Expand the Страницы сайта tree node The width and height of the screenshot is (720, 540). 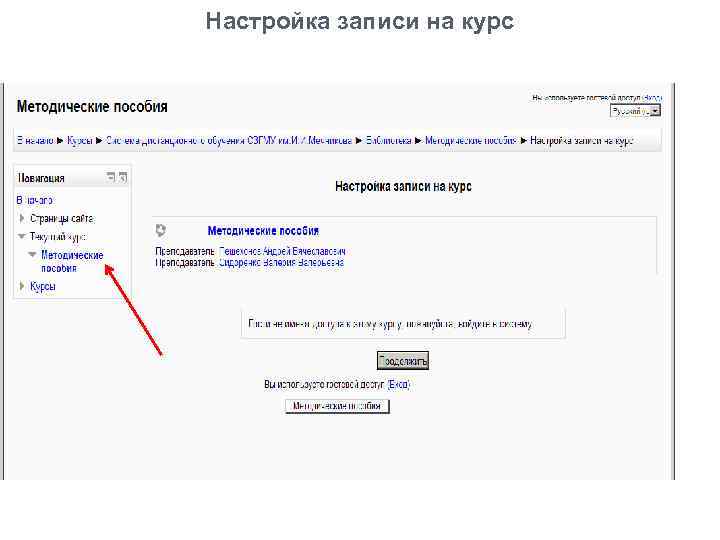[22, 219]
